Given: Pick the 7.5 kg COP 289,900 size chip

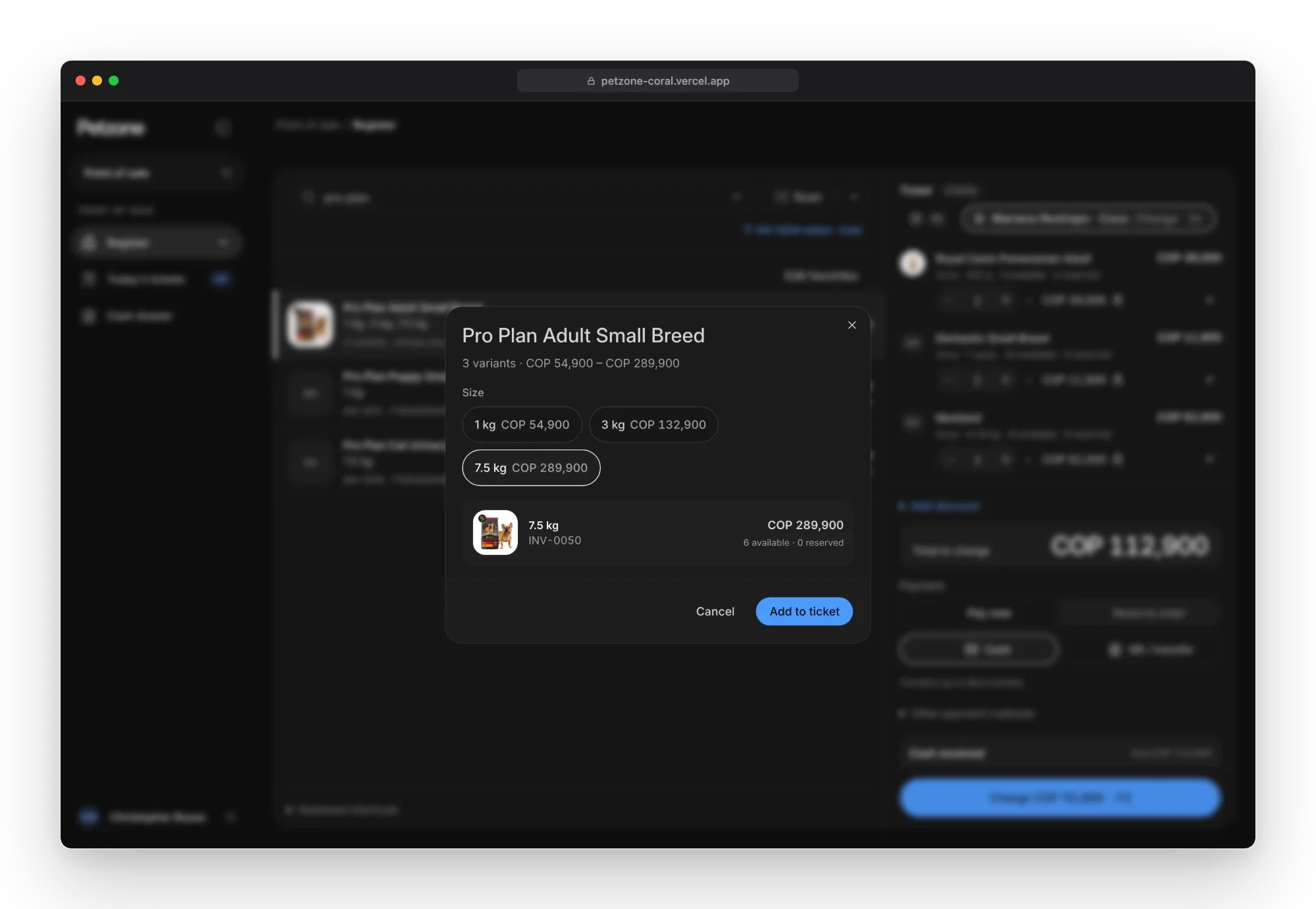Looking at the screenshot, I should point(531,468).
